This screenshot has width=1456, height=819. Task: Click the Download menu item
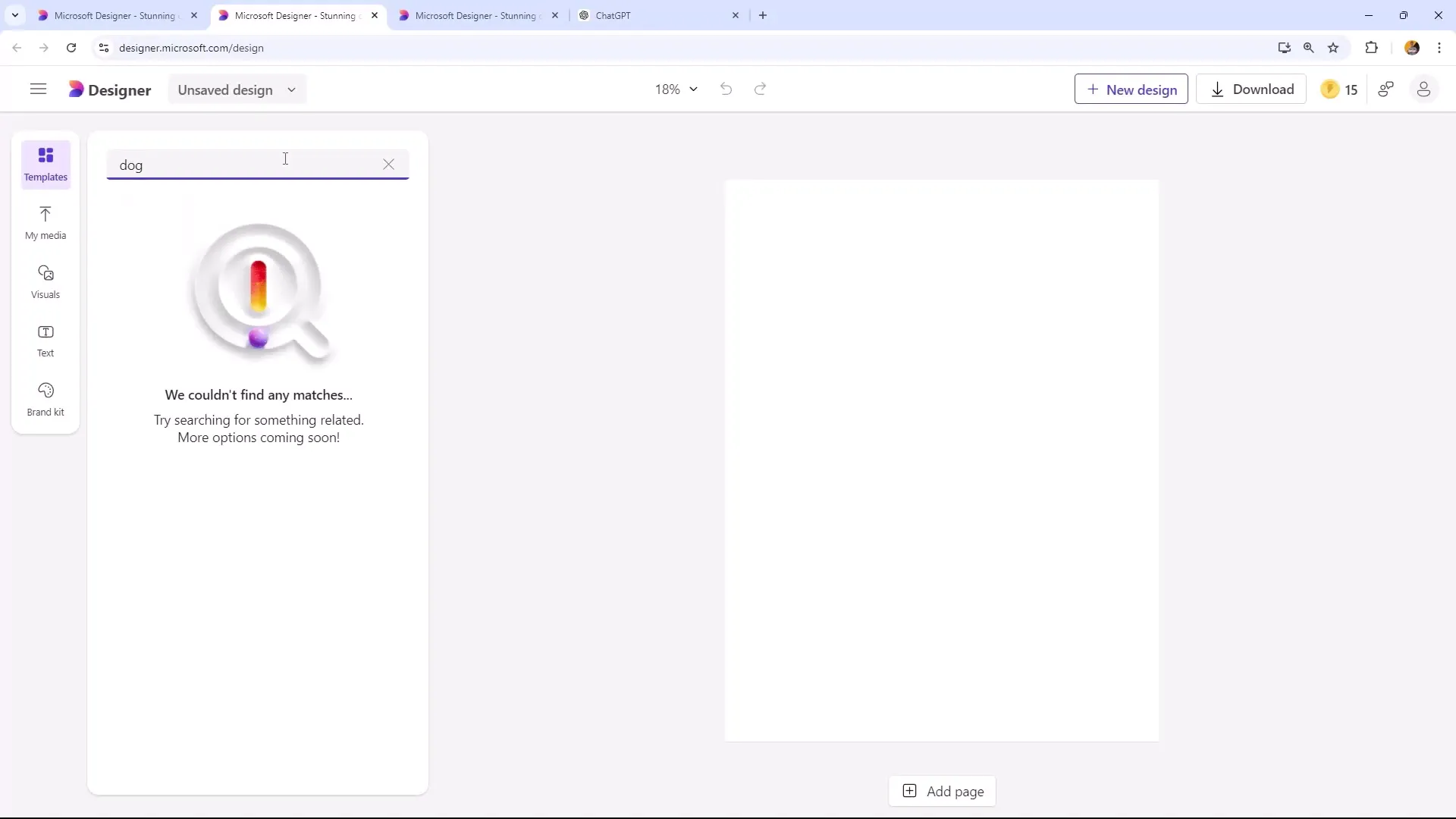click(x=1252, y=89)
